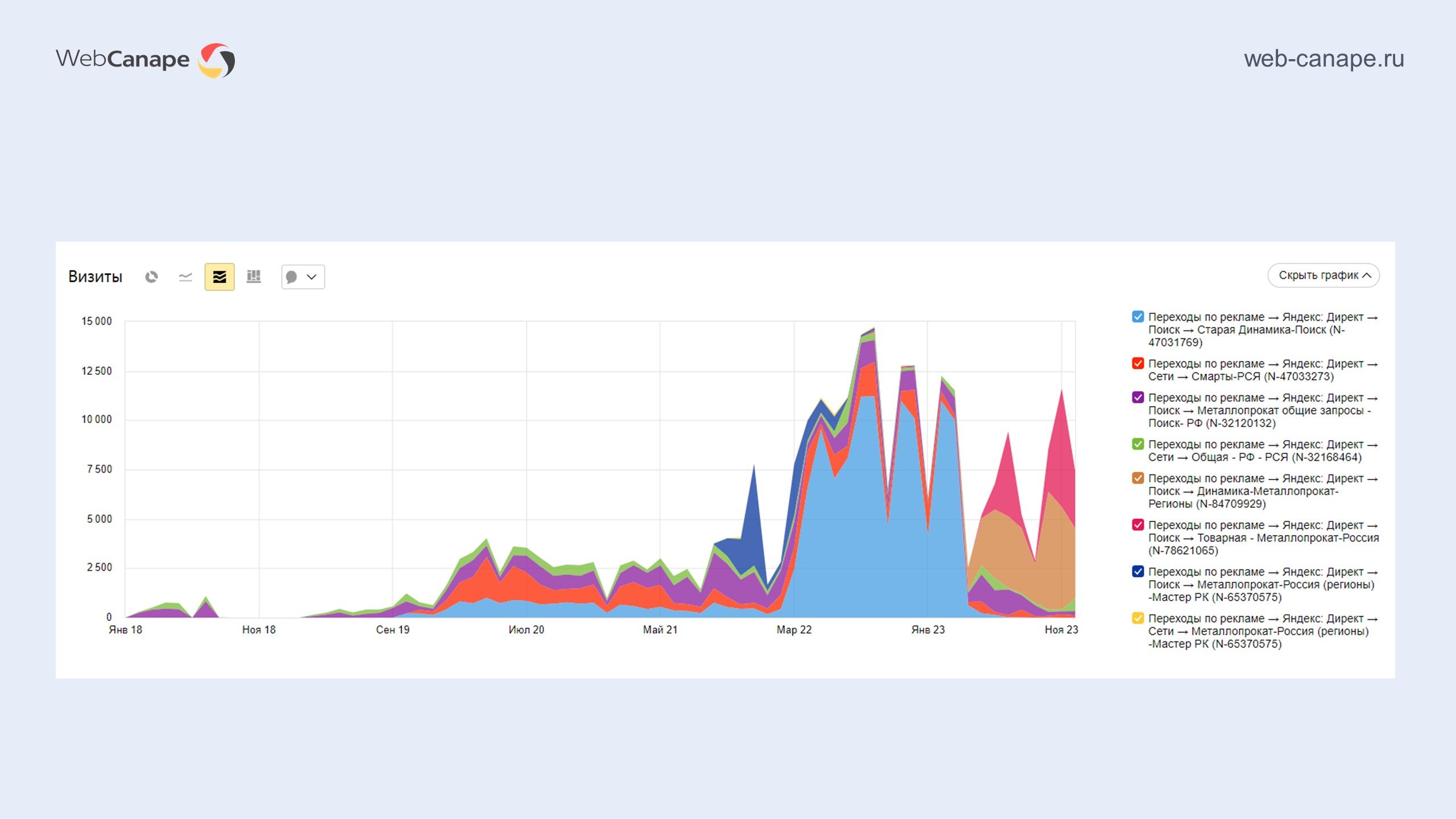The image size is (1456, 819).
Task: Click the Визиты chart title
Action: tap(95, 277)
